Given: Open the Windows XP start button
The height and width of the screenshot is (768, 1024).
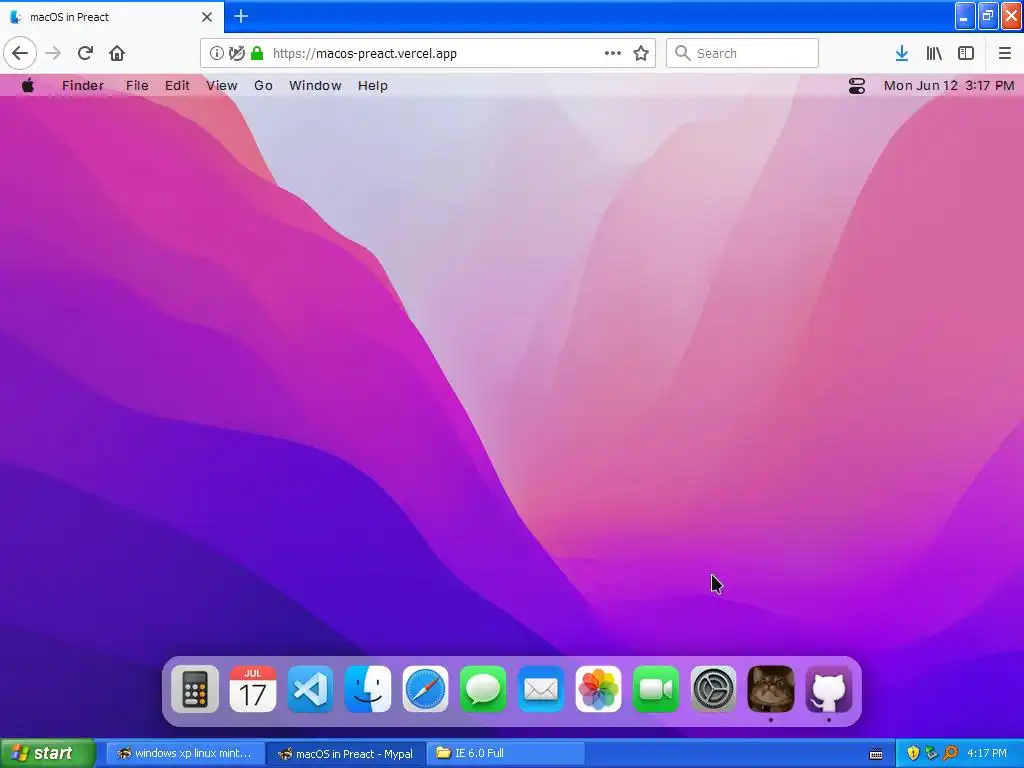Looking at the screenshot, I should coord(47,753).
